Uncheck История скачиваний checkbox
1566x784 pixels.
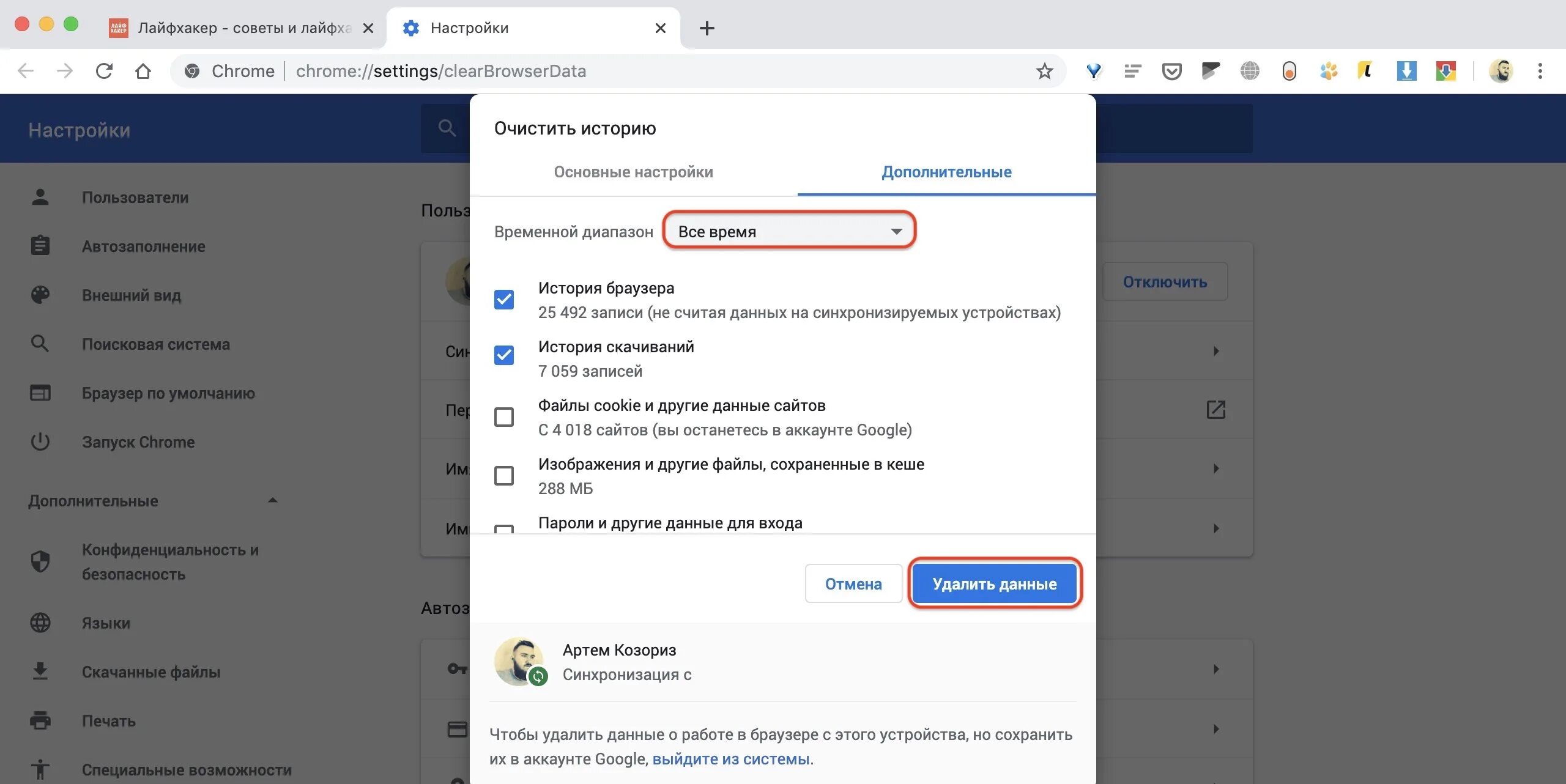coord(504,355)
